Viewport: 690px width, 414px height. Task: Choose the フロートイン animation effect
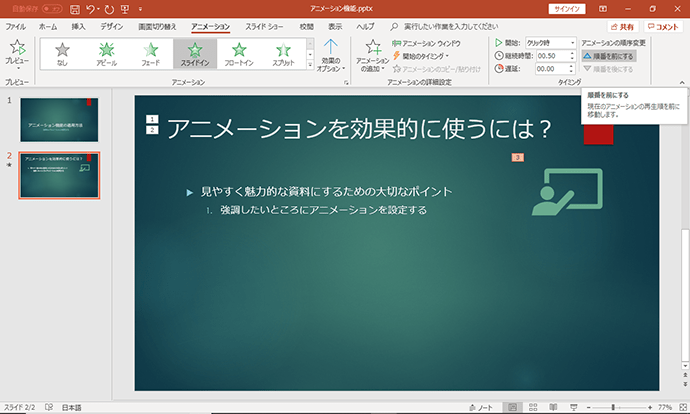(239, 54)
